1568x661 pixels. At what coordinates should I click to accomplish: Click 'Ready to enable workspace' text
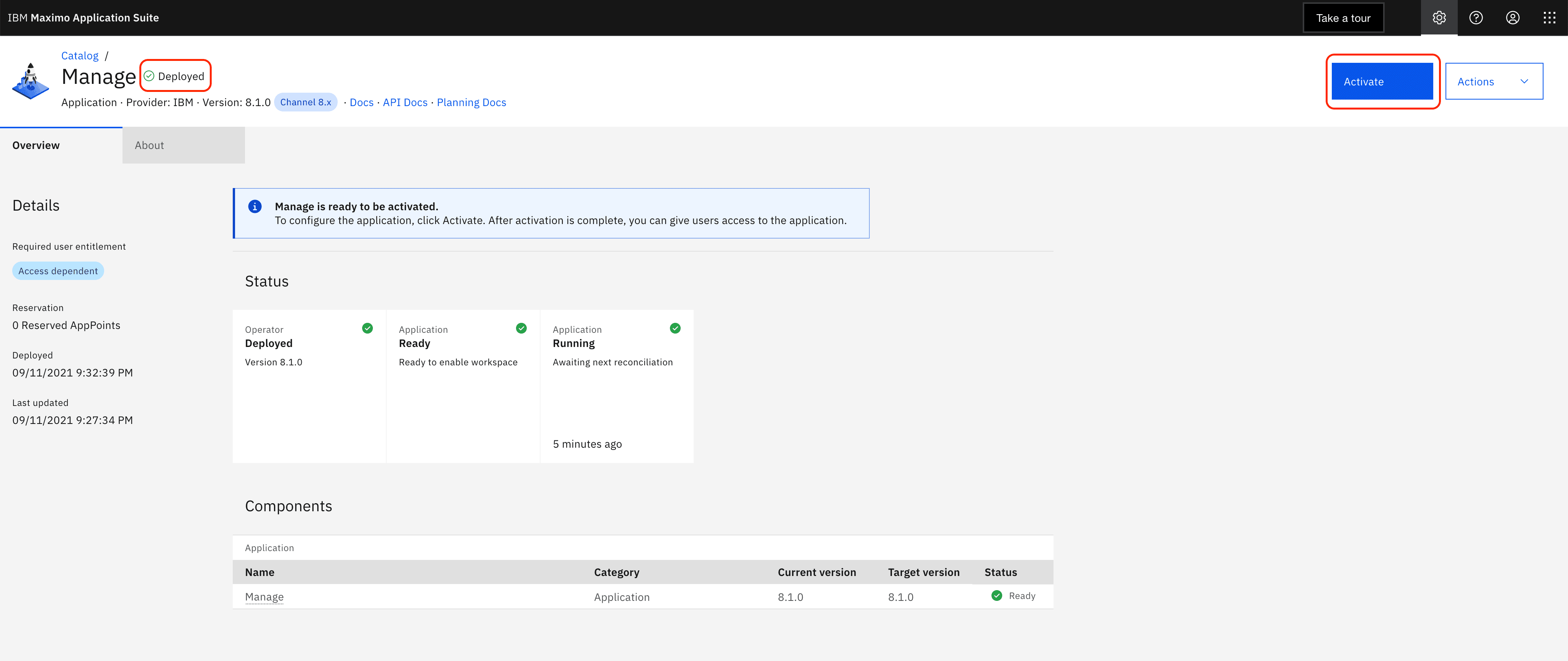(458, 362)
